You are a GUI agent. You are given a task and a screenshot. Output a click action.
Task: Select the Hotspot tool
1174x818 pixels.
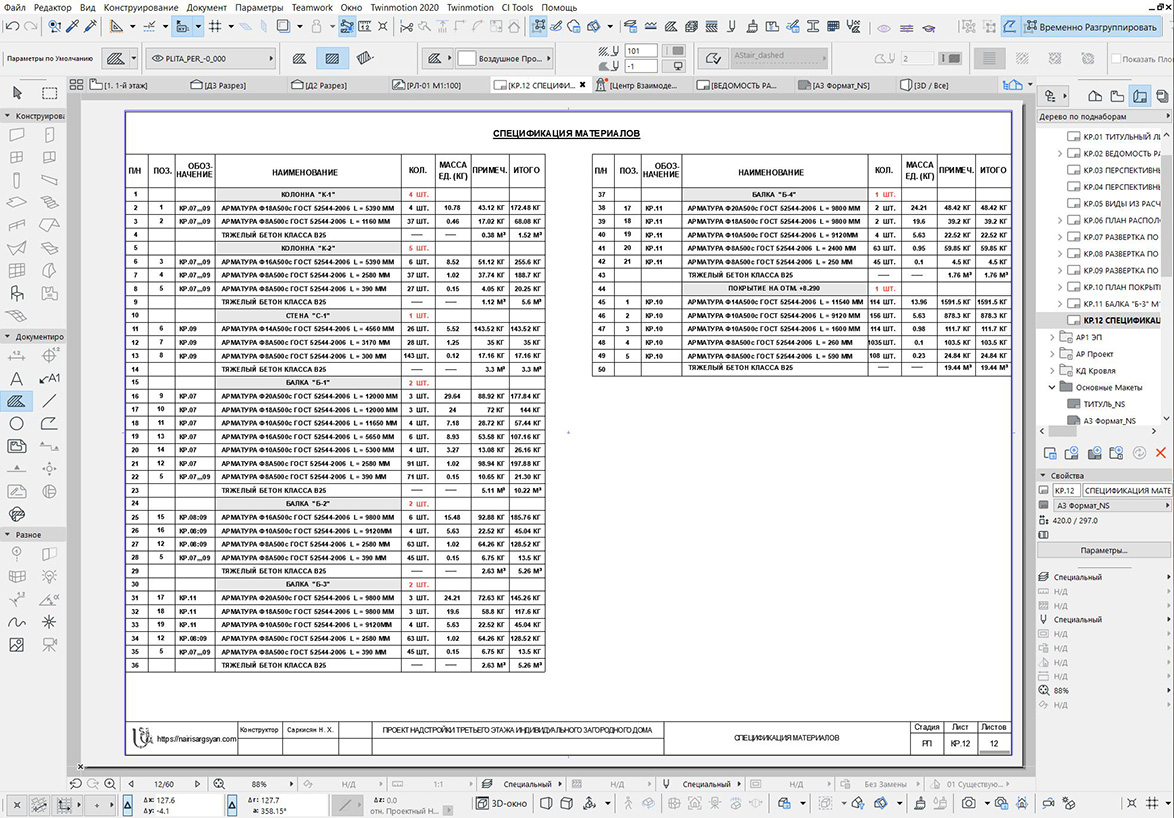[49, 622]
